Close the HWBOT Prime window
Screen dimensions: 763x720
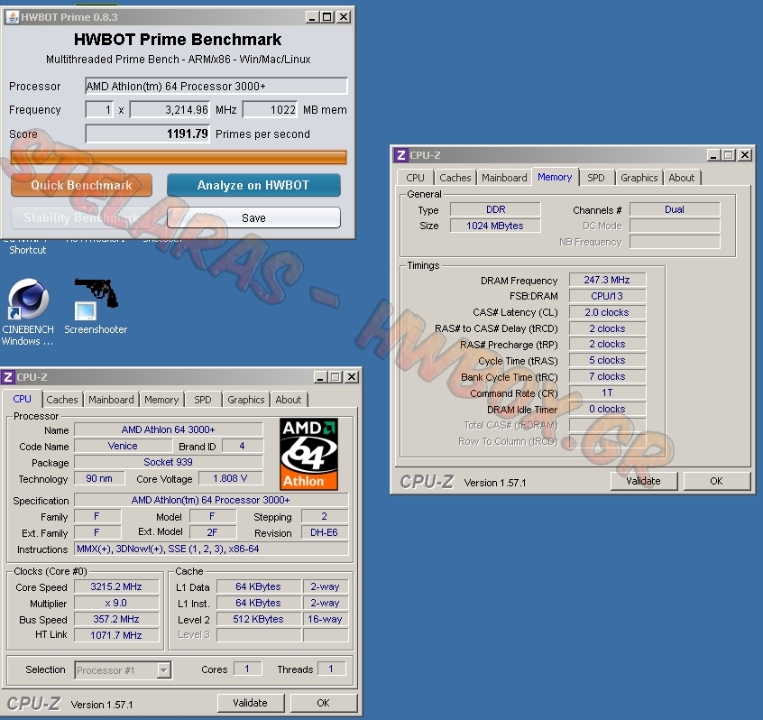(344, 17)
